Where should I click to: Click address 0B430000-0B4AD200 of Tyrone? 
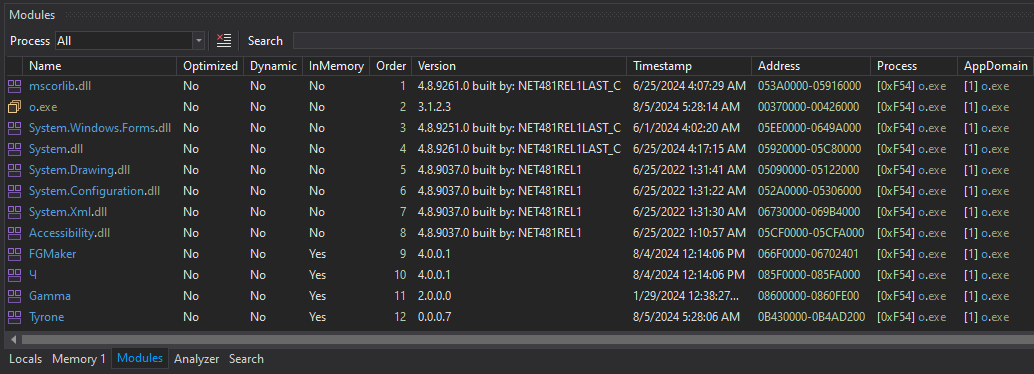pos(811,317)
